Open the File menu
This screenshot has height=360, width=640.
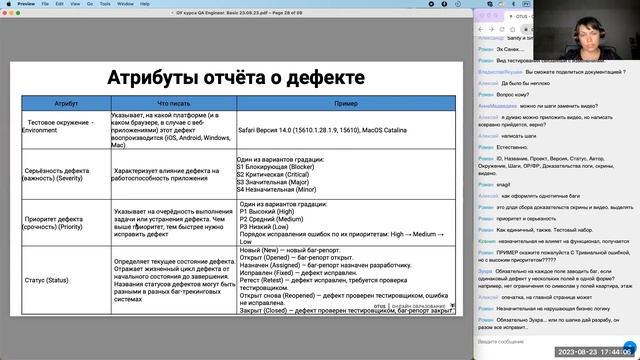45,4
